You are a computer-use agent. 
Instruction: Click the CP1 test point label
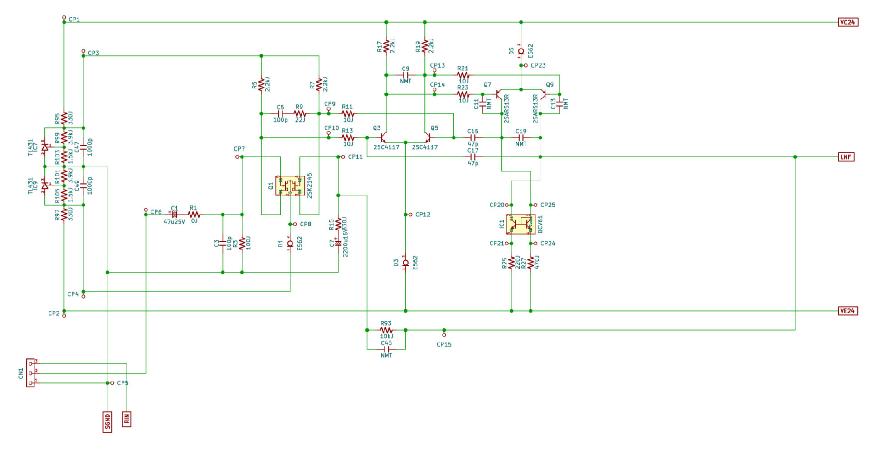click(74, 19)
